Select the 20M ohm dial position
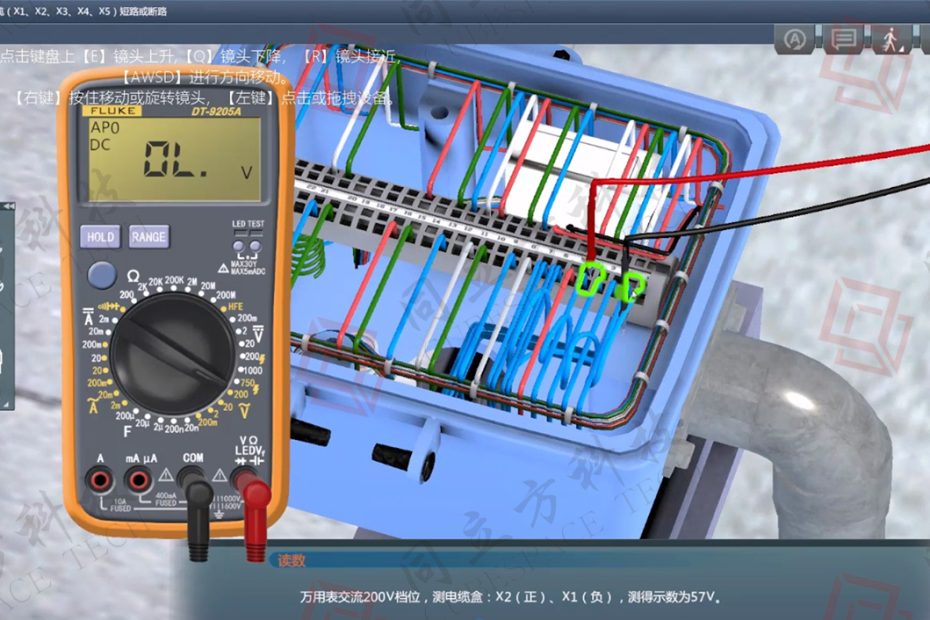Screen dimensions: 930x620 click(208, 286)
